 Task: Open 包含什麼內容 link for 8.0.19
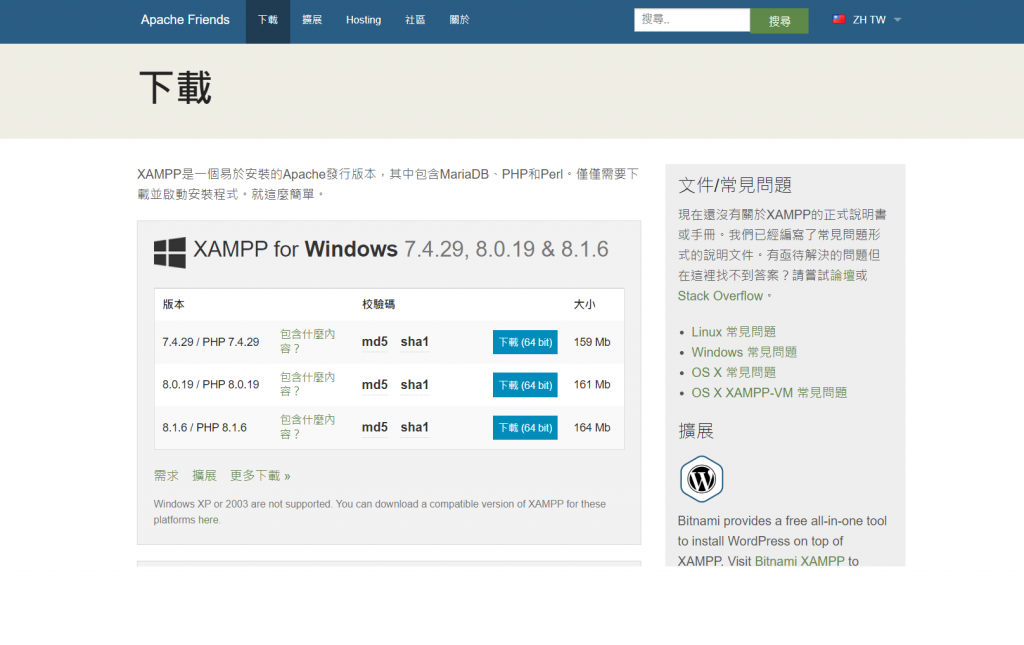click(307, 385)
